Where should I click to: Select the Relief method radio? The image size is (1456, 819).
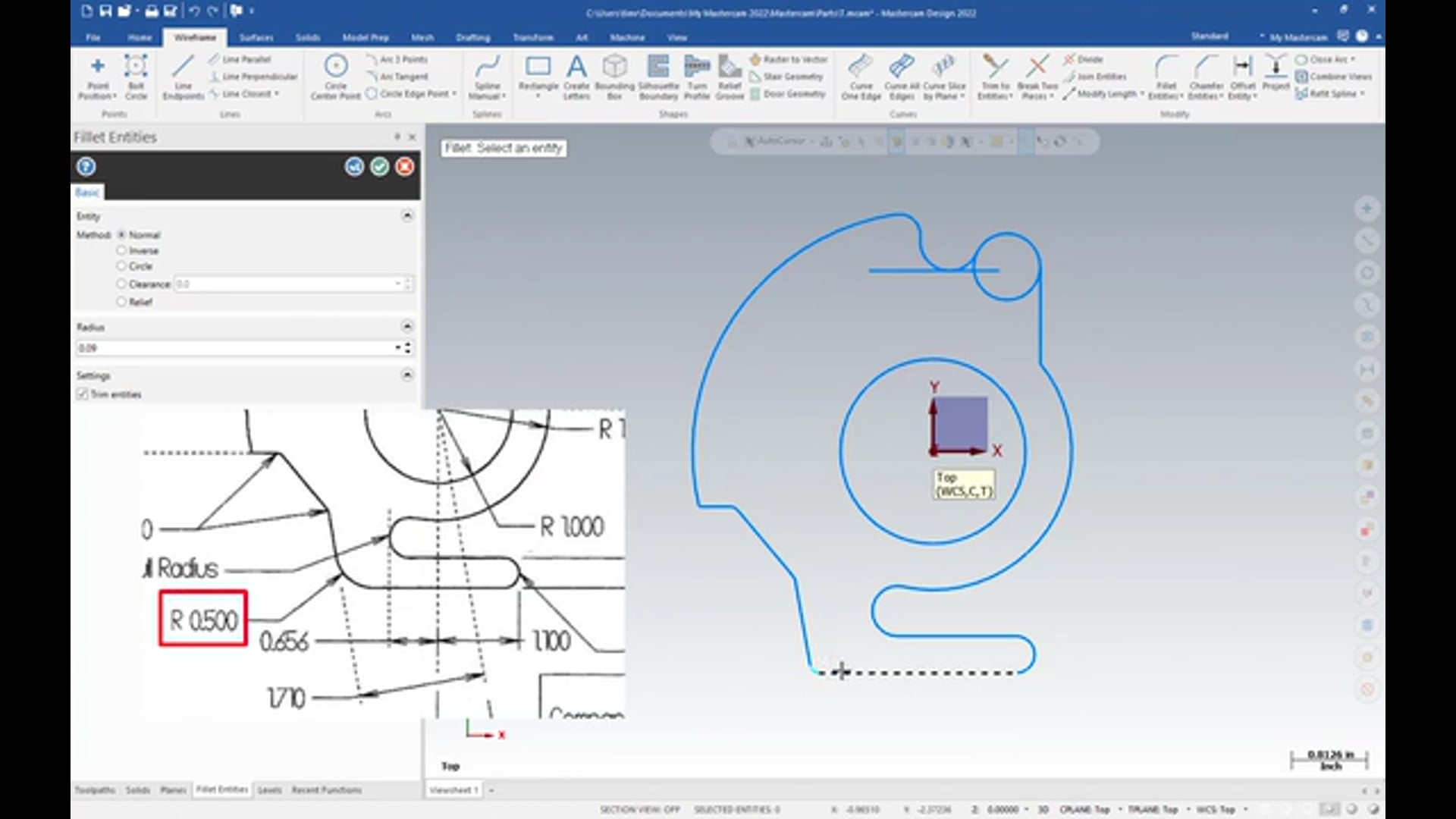[121, 302]
